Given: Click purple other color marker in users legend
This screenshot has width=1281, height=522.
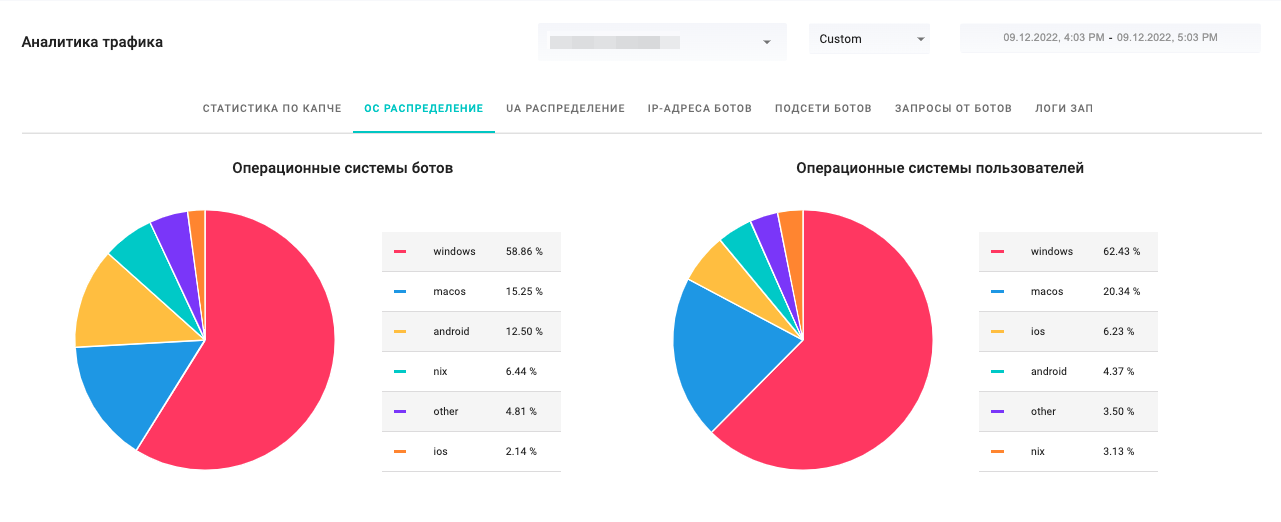Looking at the screenshot, I should tap(997, 412).
